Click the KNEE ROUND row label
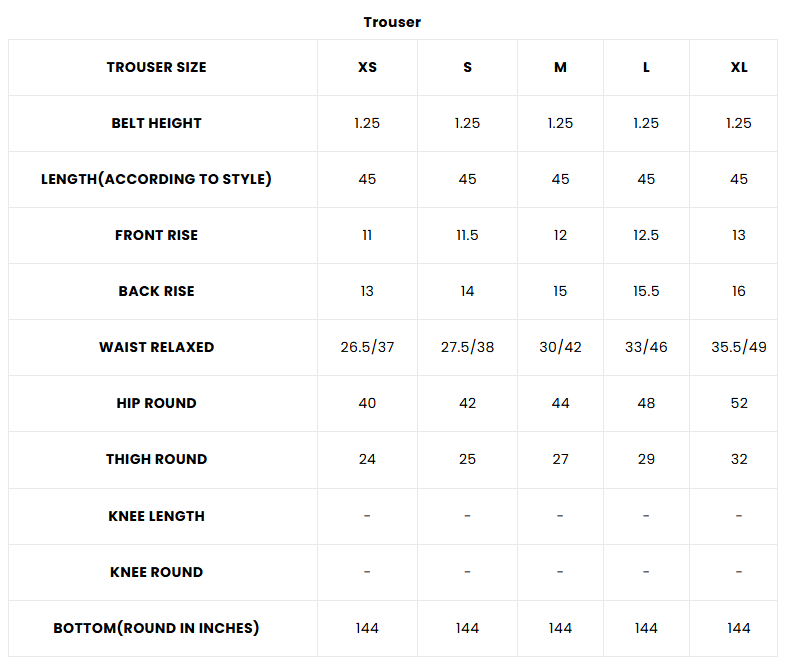 tap(156, 572)
